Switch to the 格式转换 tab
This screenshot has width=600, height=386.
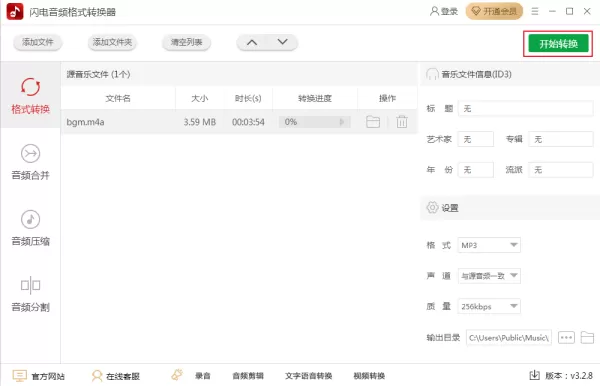(x=30, y=96)
